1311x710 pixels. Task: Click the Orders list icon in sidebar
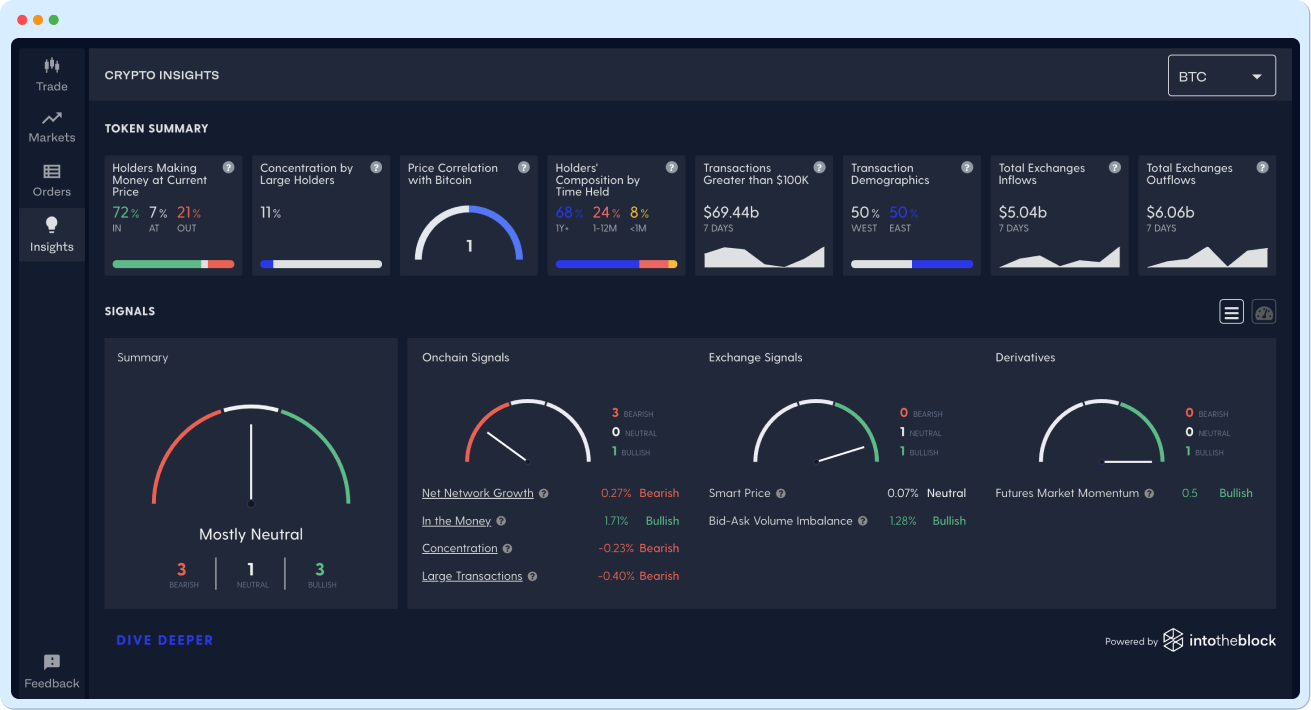click(x=51, y=170)
